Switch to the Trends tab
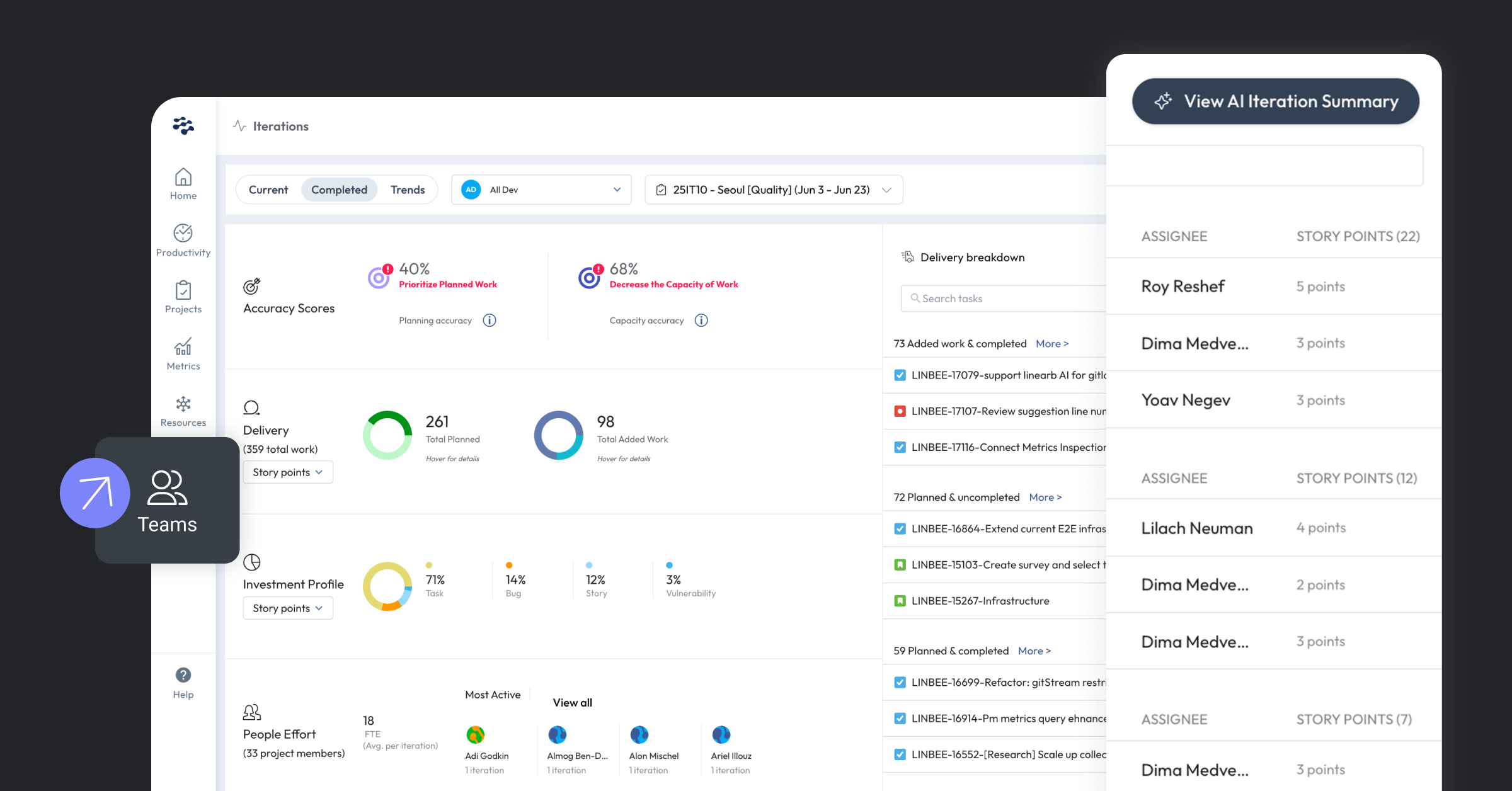 (x=407, y=190)
